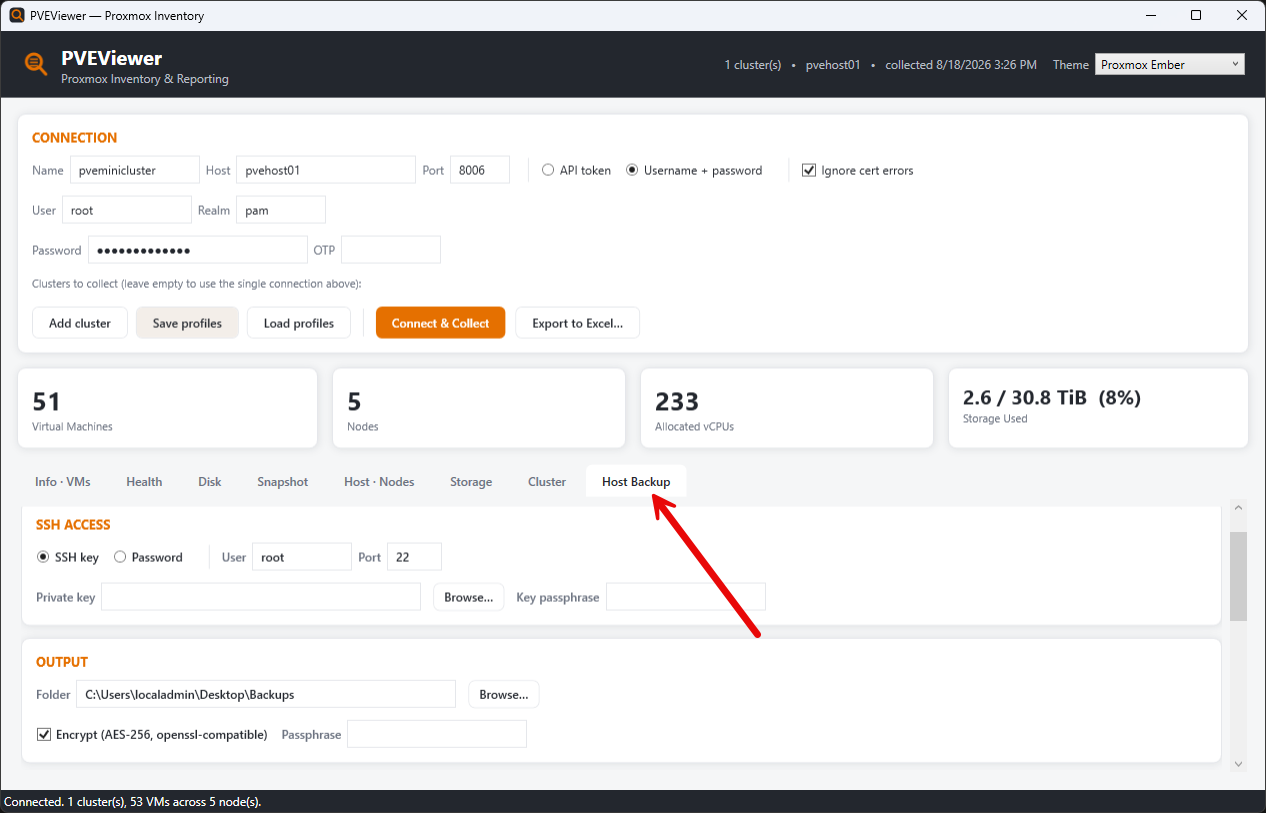Click the 'collected 8/18/2026 3:26 PM' text

961,64
